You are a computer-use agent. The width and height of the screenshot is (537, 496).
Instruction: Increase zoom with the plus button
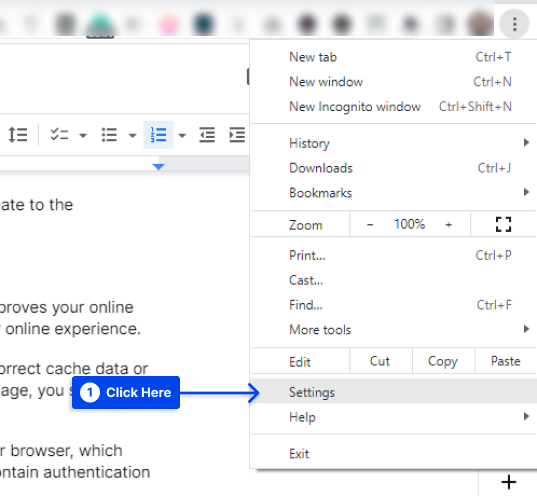click(x=449, y=225)
